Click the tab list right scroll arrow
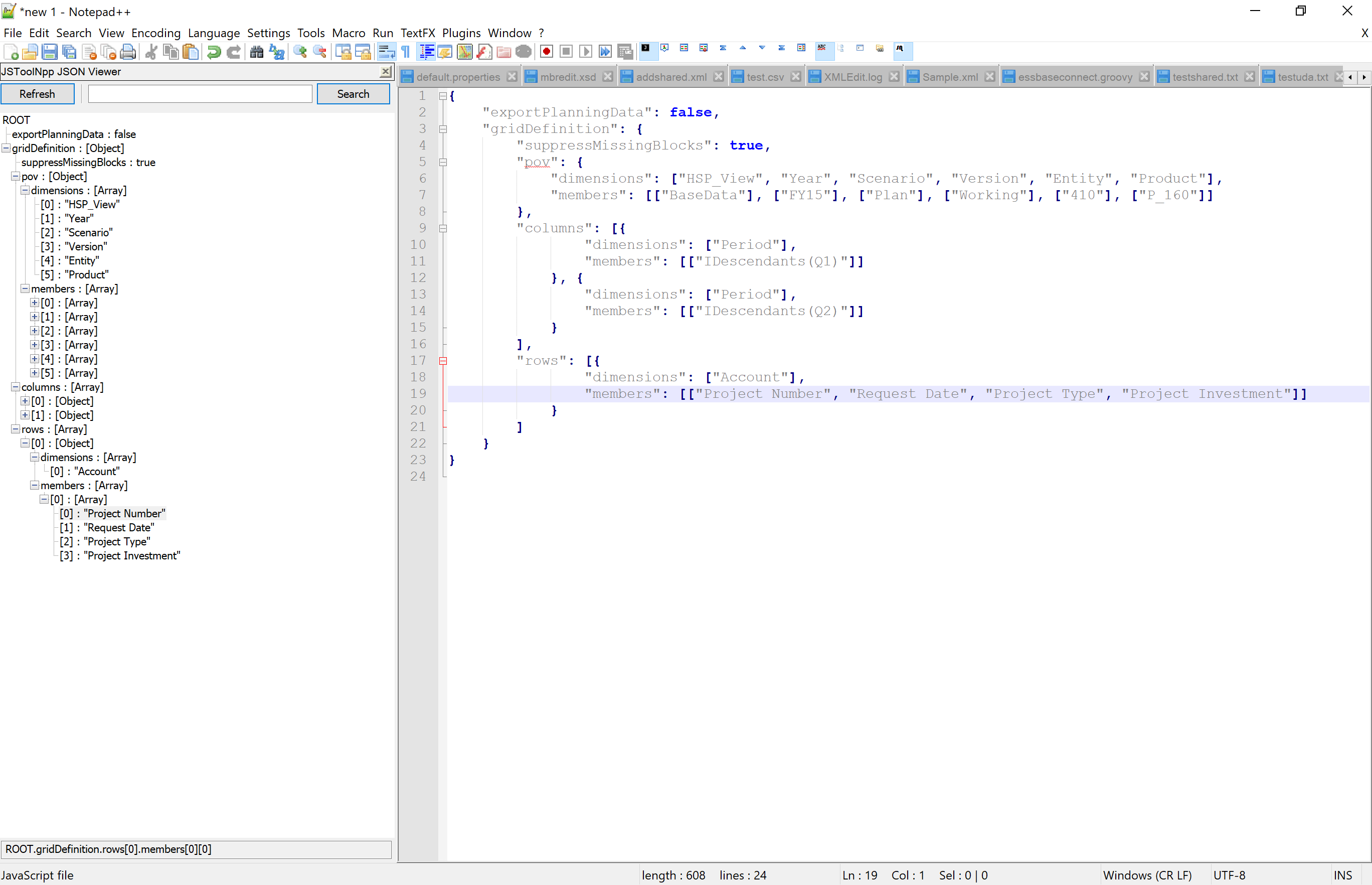Image resolution: width=1372 pixels, height=885 pixels. (x=1364, y=76)
